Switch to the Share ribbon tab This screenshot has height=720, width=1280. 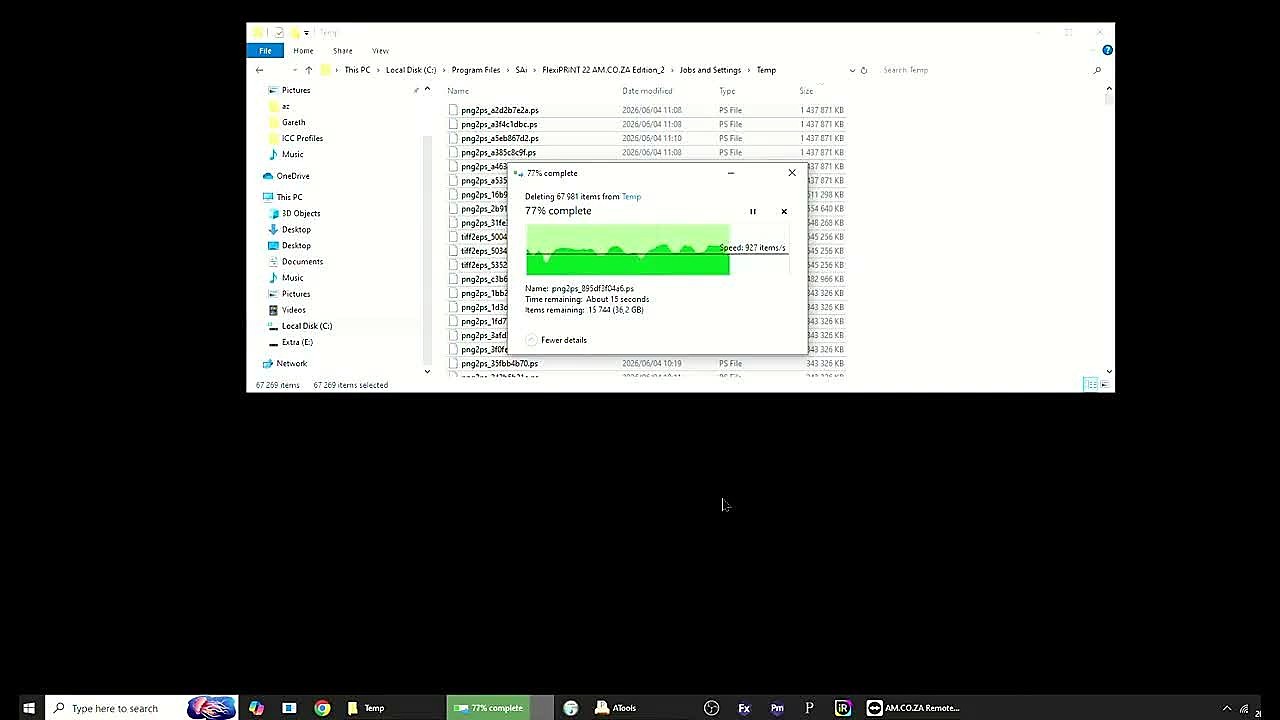tap(342, 50)
